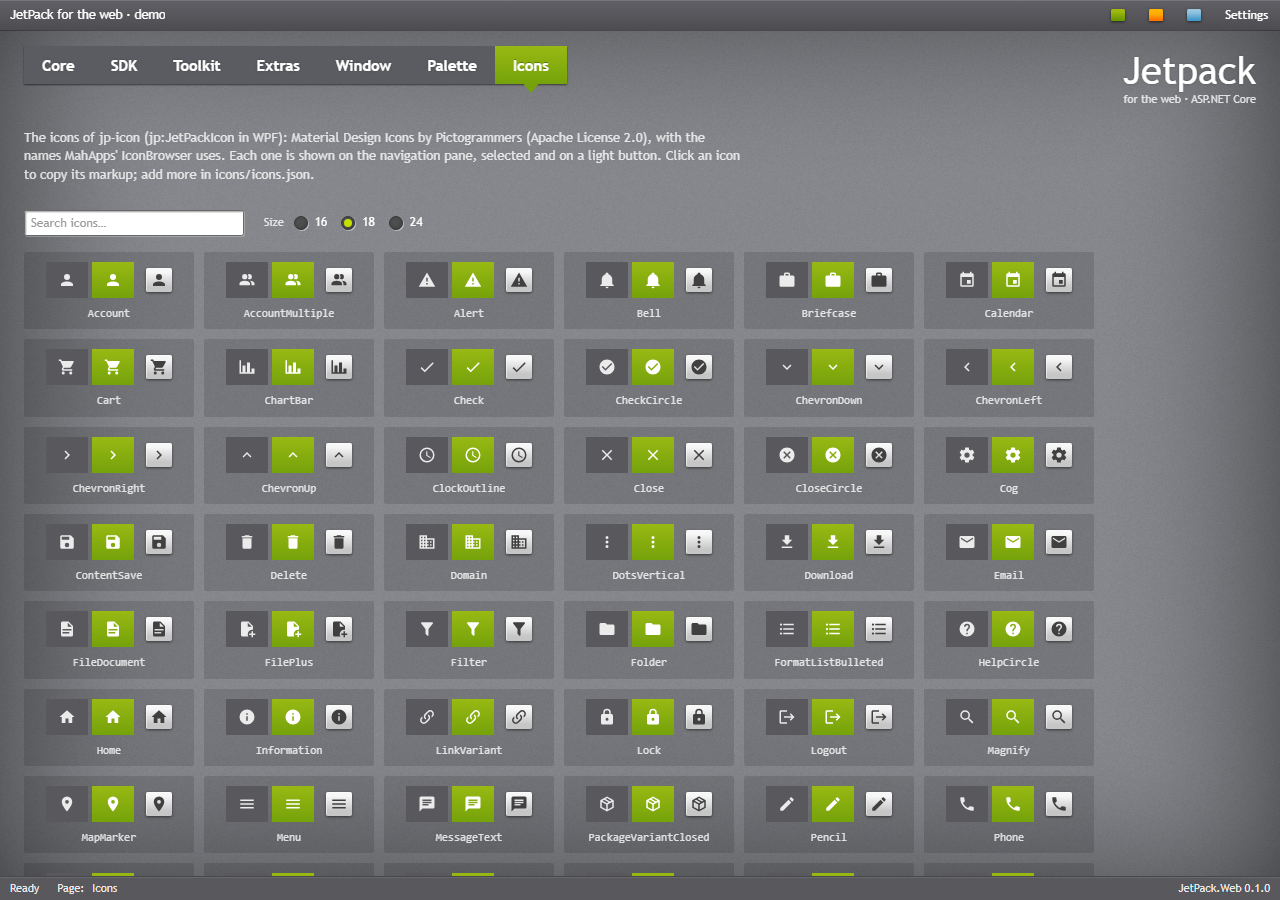Click the light Calendar icon button

(x=1059, y=281)
